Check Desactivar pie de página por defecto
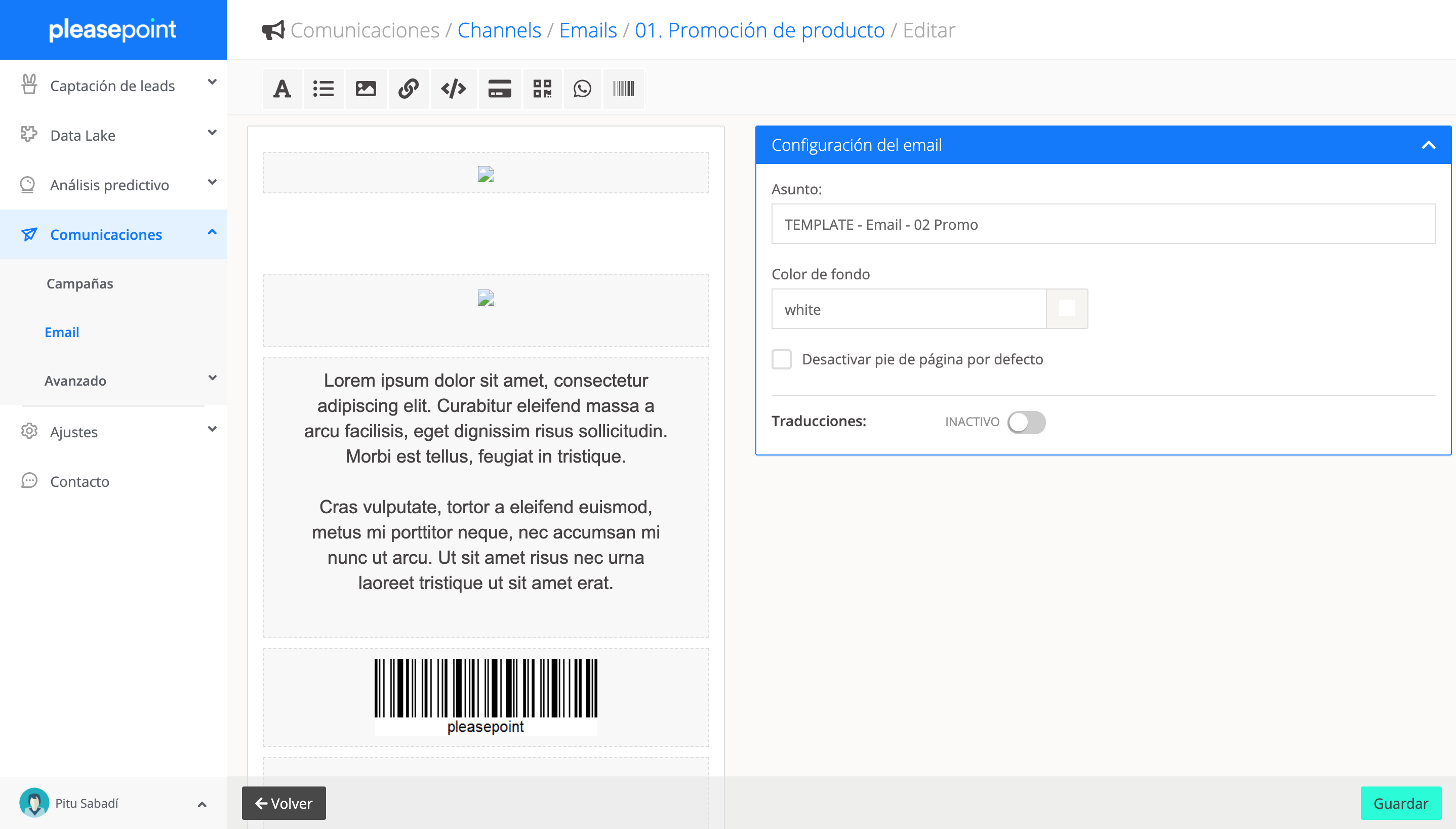Screen dimensions: 1456x829 [781, 359]
